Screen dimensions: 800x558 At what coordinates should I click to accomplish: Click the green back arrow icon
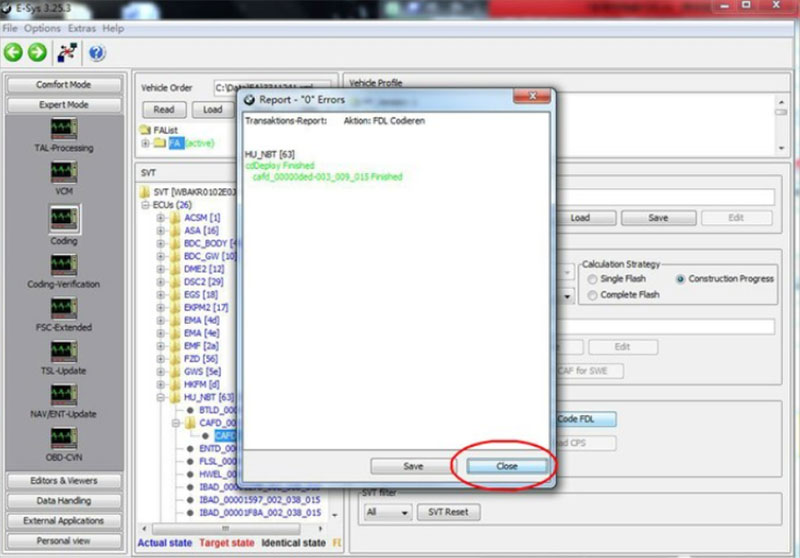pyautogui.click(x=13, y=53)
